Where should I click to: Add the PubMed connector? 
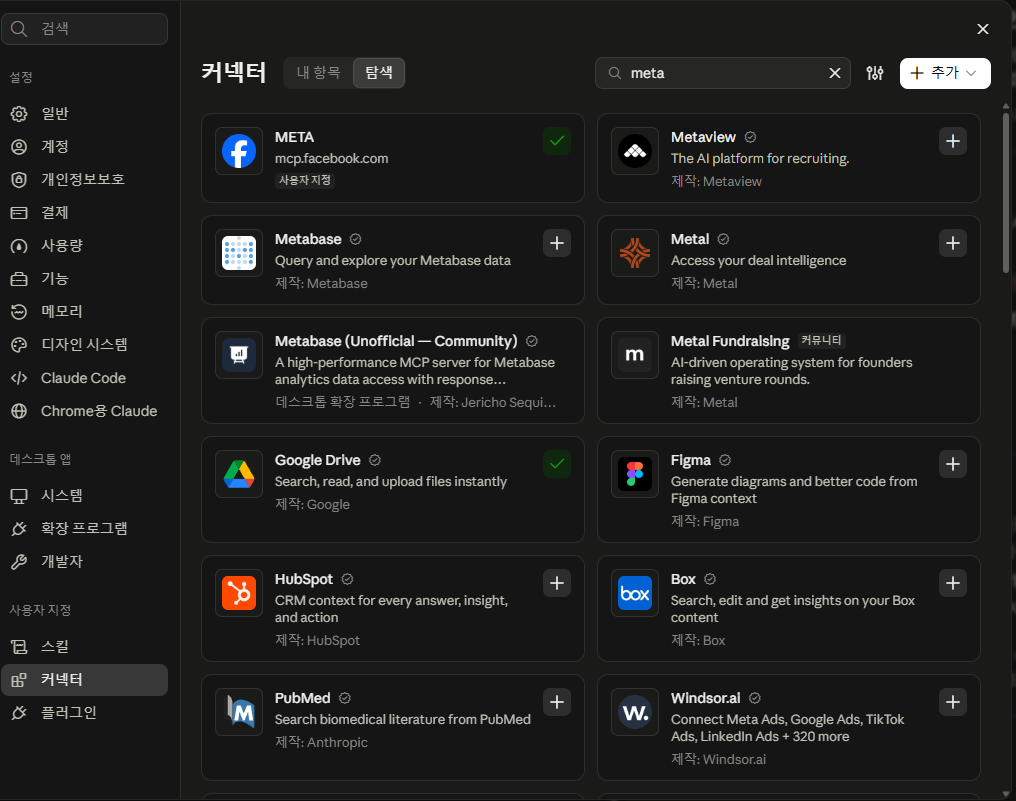coord(557,702)
